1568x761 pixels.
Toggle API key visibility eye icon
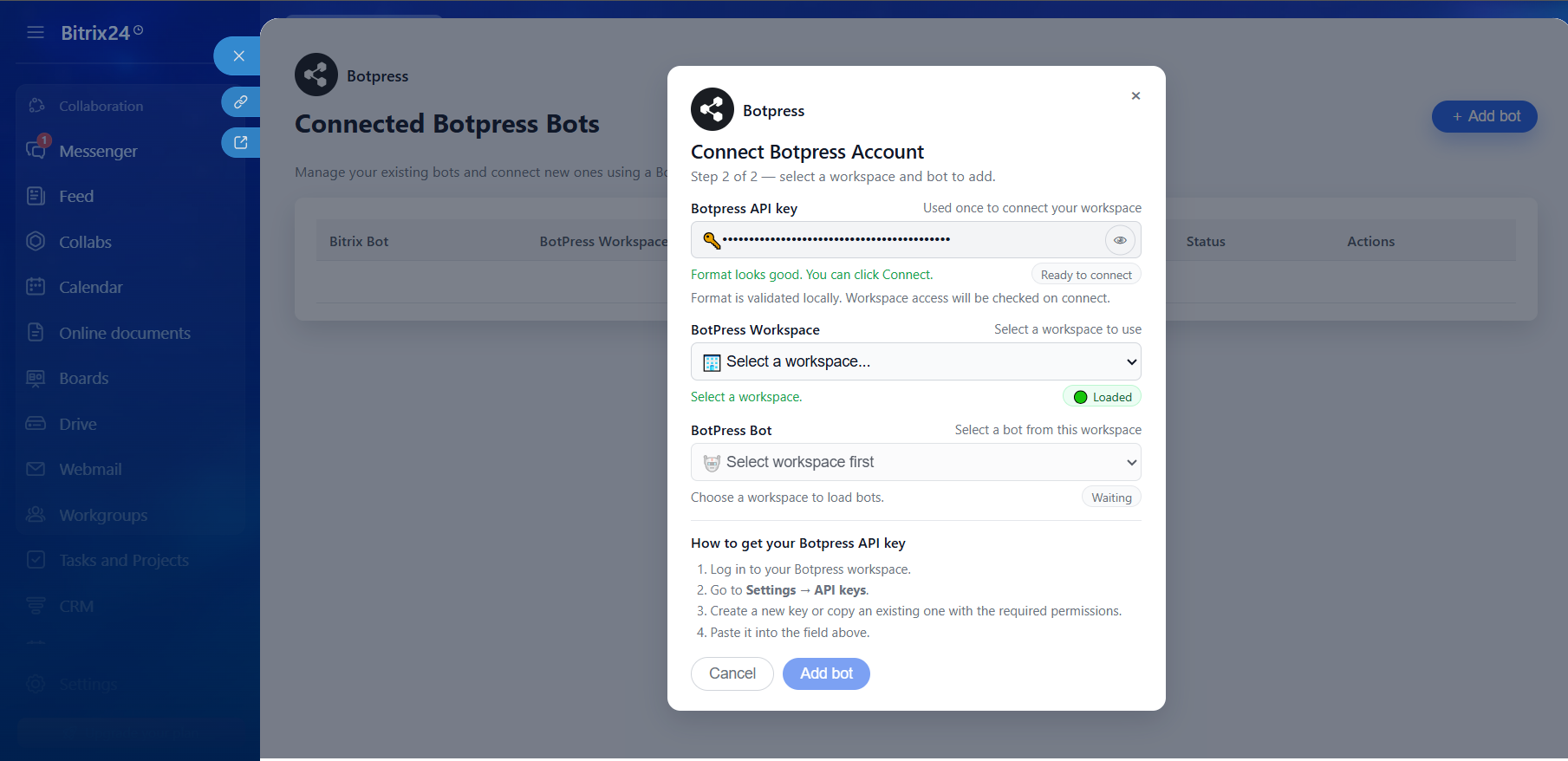point(1120,240)
